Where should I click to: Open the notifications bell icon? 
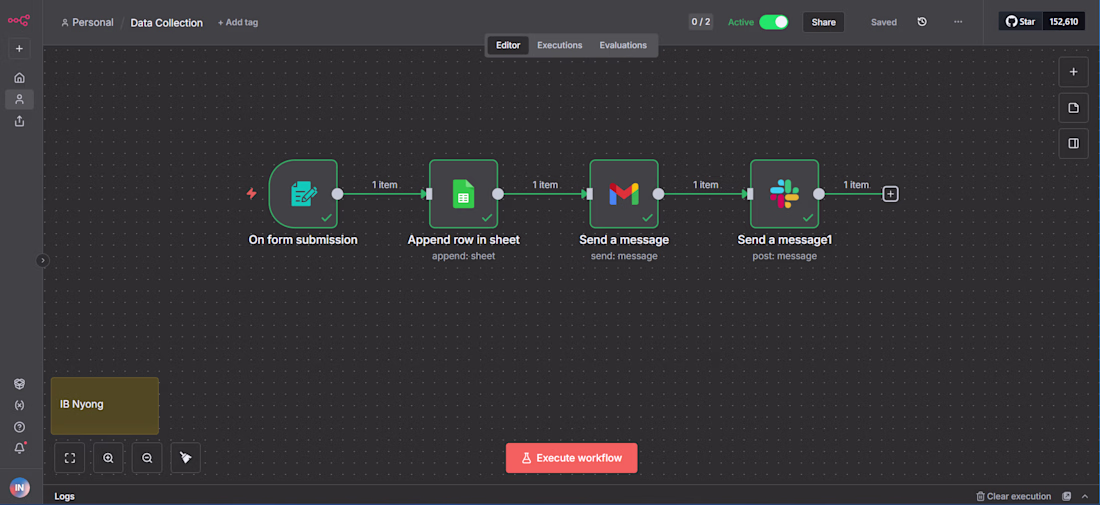point(19,448)
